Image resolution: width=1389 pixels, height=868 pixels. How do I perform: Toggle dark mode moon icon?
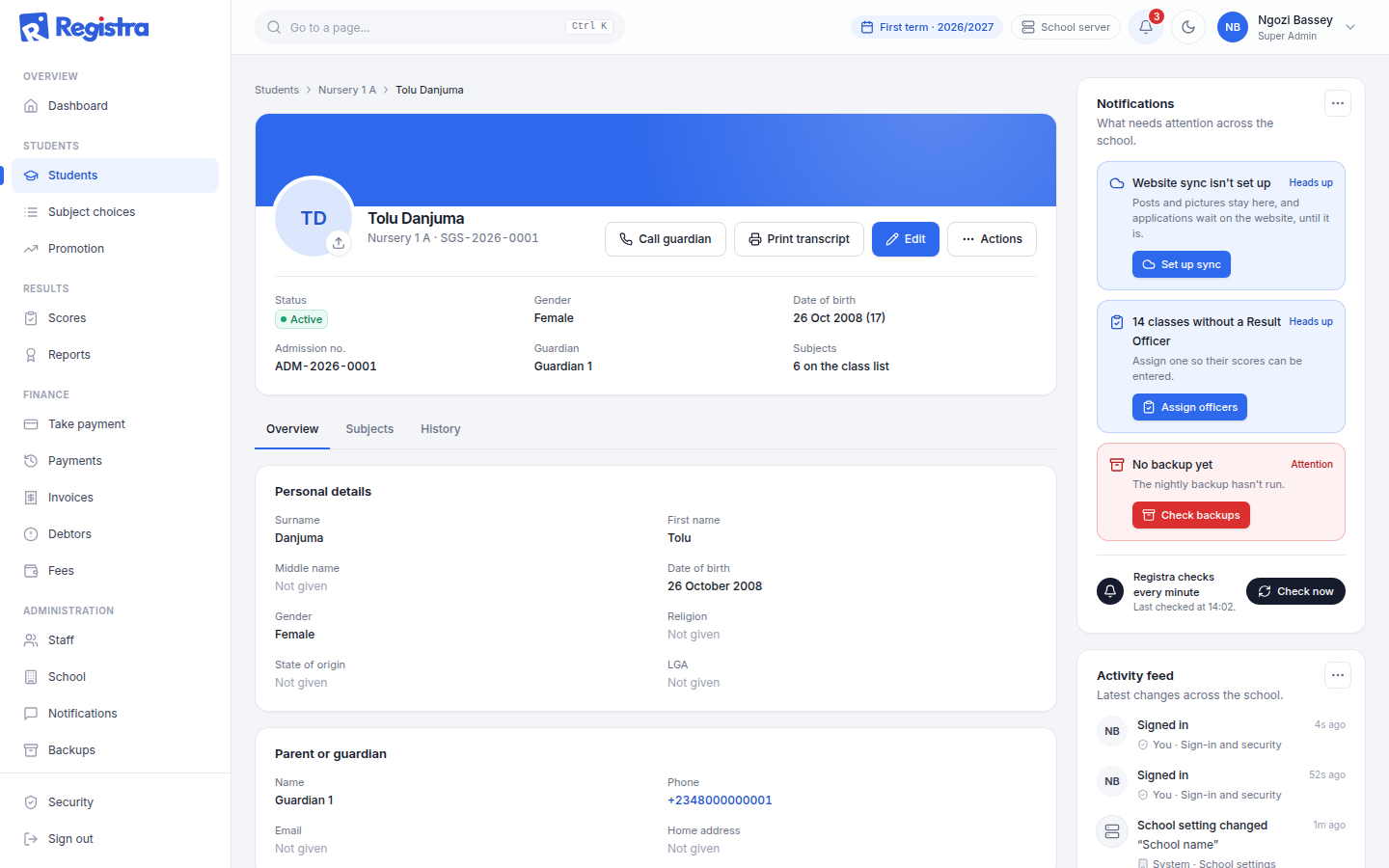point(1188,27)
